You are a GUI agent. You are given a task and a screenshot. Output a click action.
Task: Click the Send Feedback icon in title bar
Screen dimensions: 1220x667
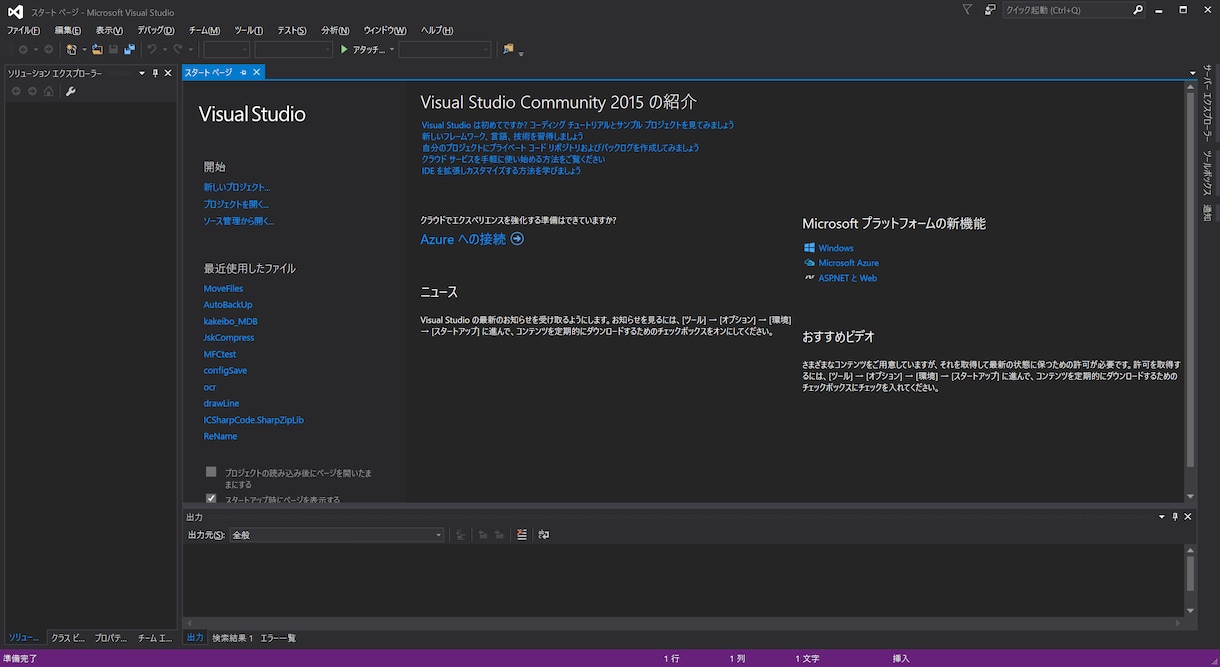989,10
